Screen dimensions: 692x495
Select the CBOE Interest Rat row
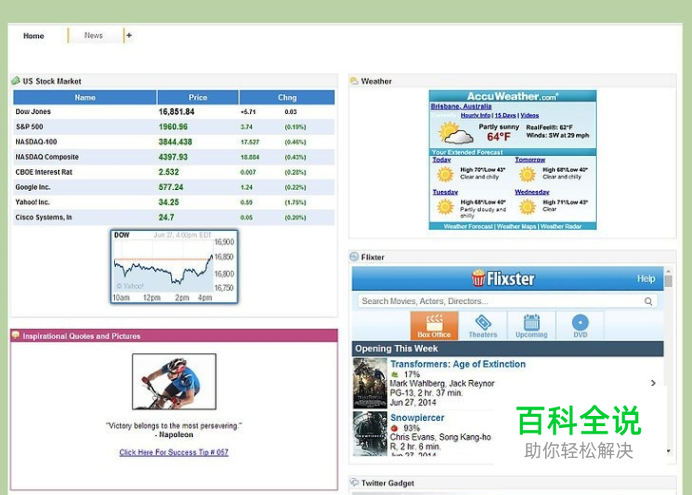pos(174,172)
